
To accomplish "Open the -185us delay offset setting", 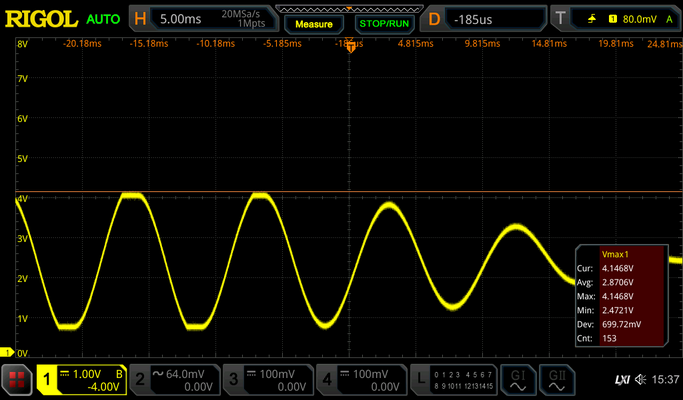I will point(473,20).
